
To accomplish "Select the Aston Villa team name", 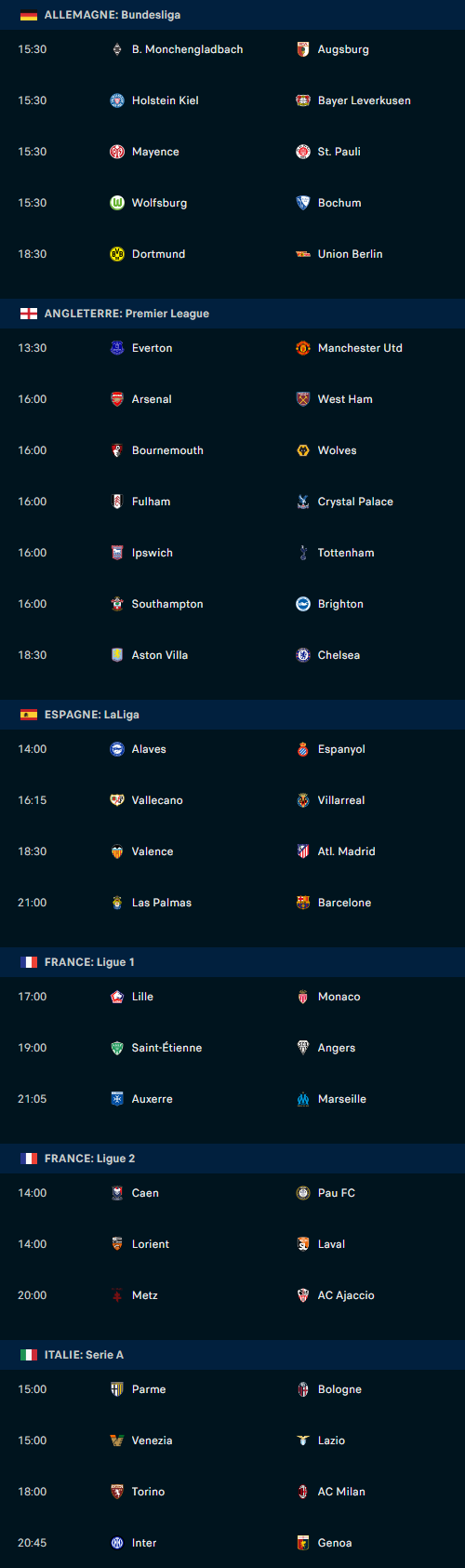I will (x=160, y=655).
